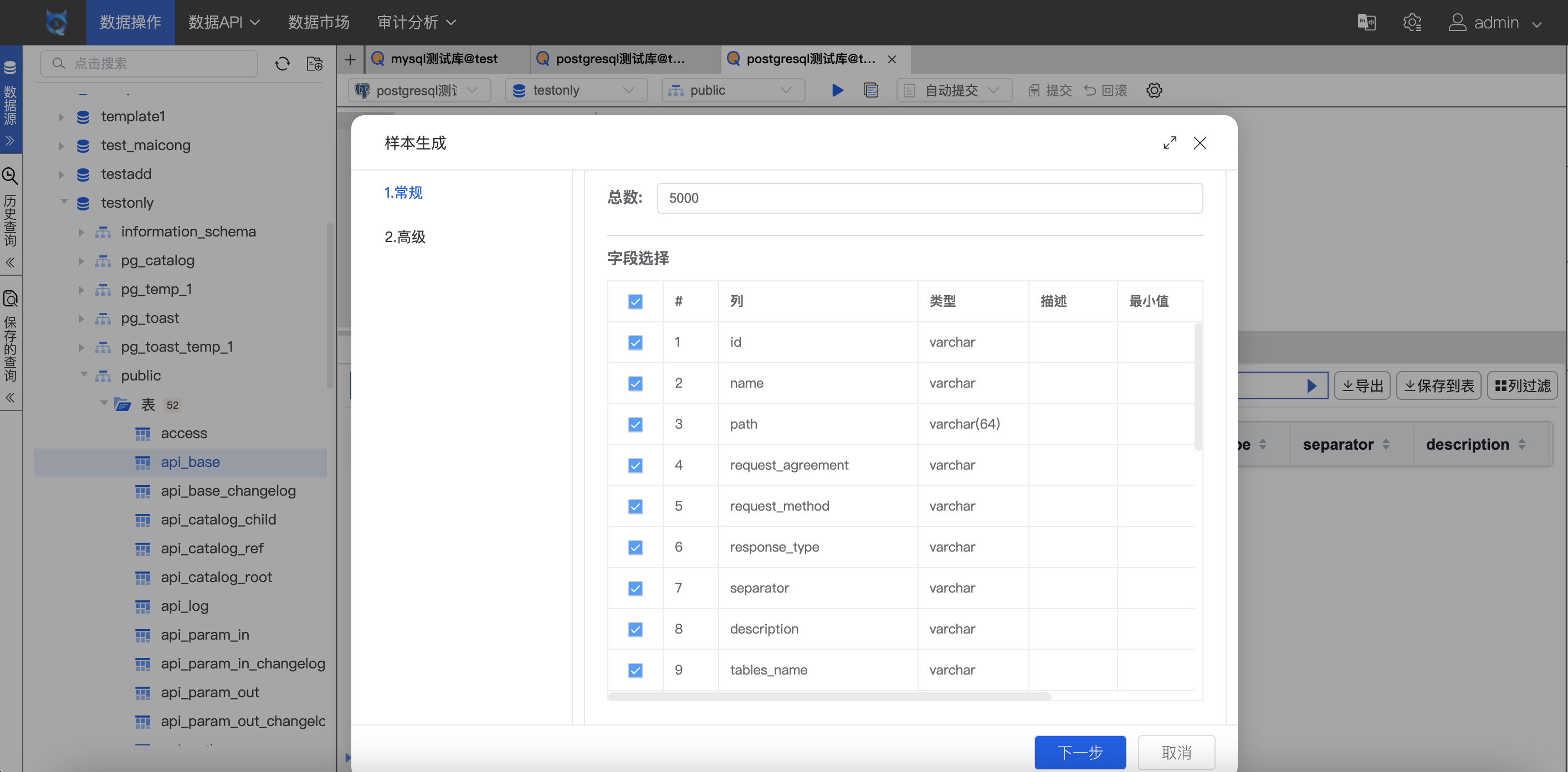Click the refresh icon beside the search box

282,63
